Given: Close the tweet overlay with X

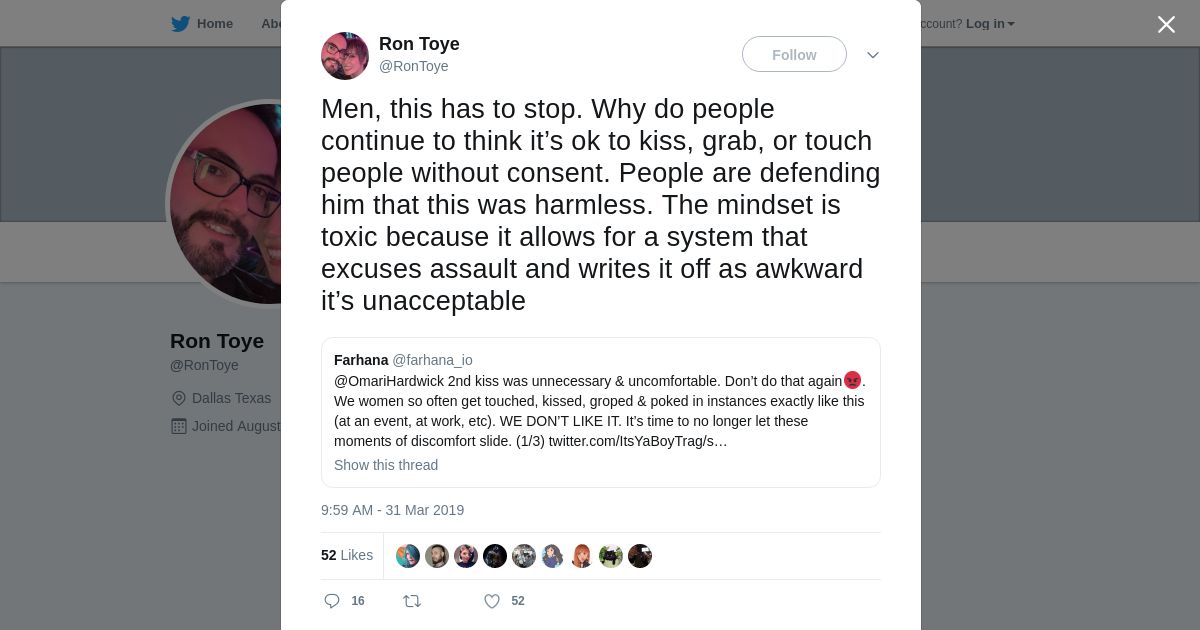Looking at the screenshot, I should [1166, 24].
